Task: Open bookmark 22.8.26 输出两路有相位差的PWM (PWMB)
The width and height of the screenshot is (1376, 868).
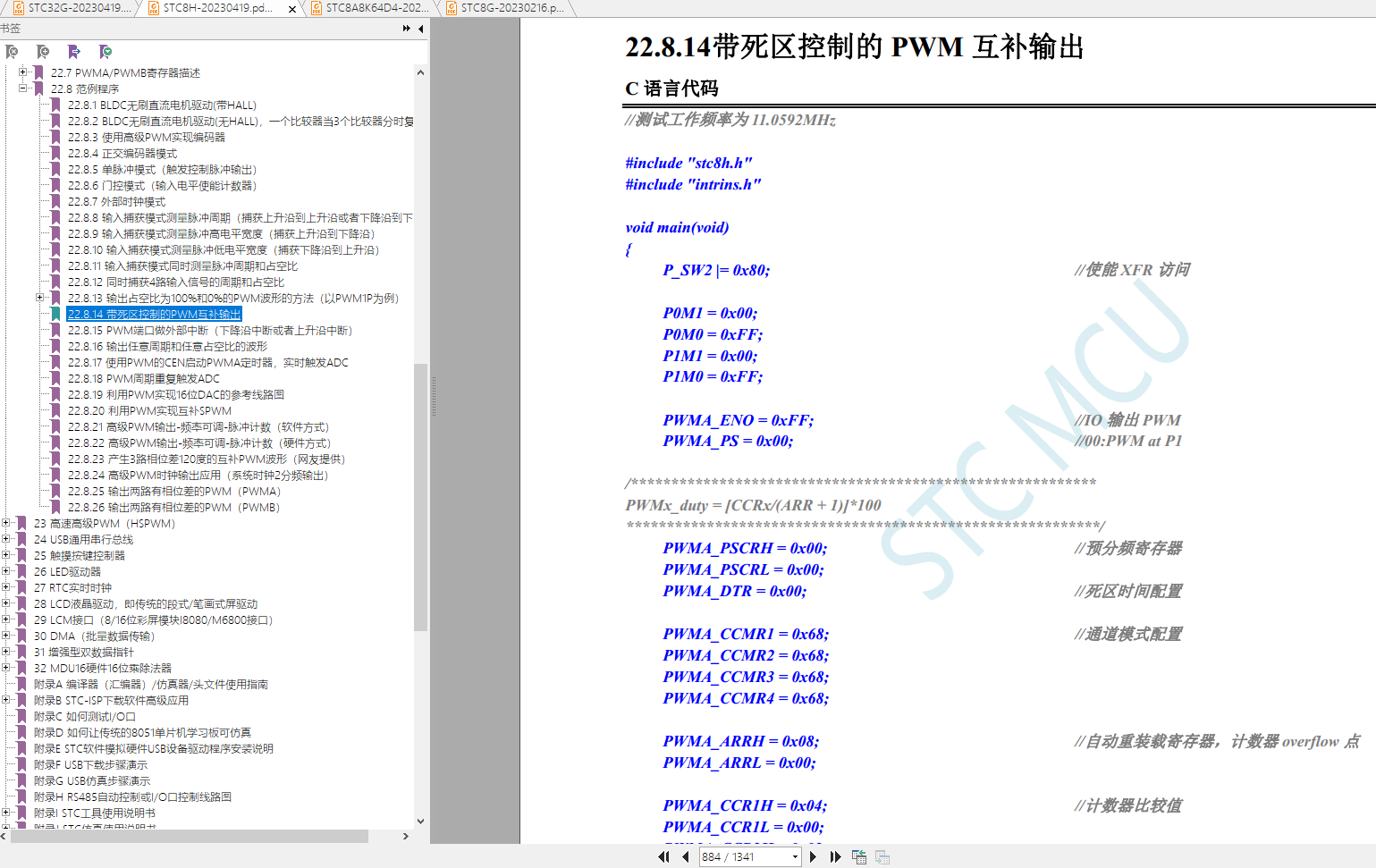Action: coord(174,507)
